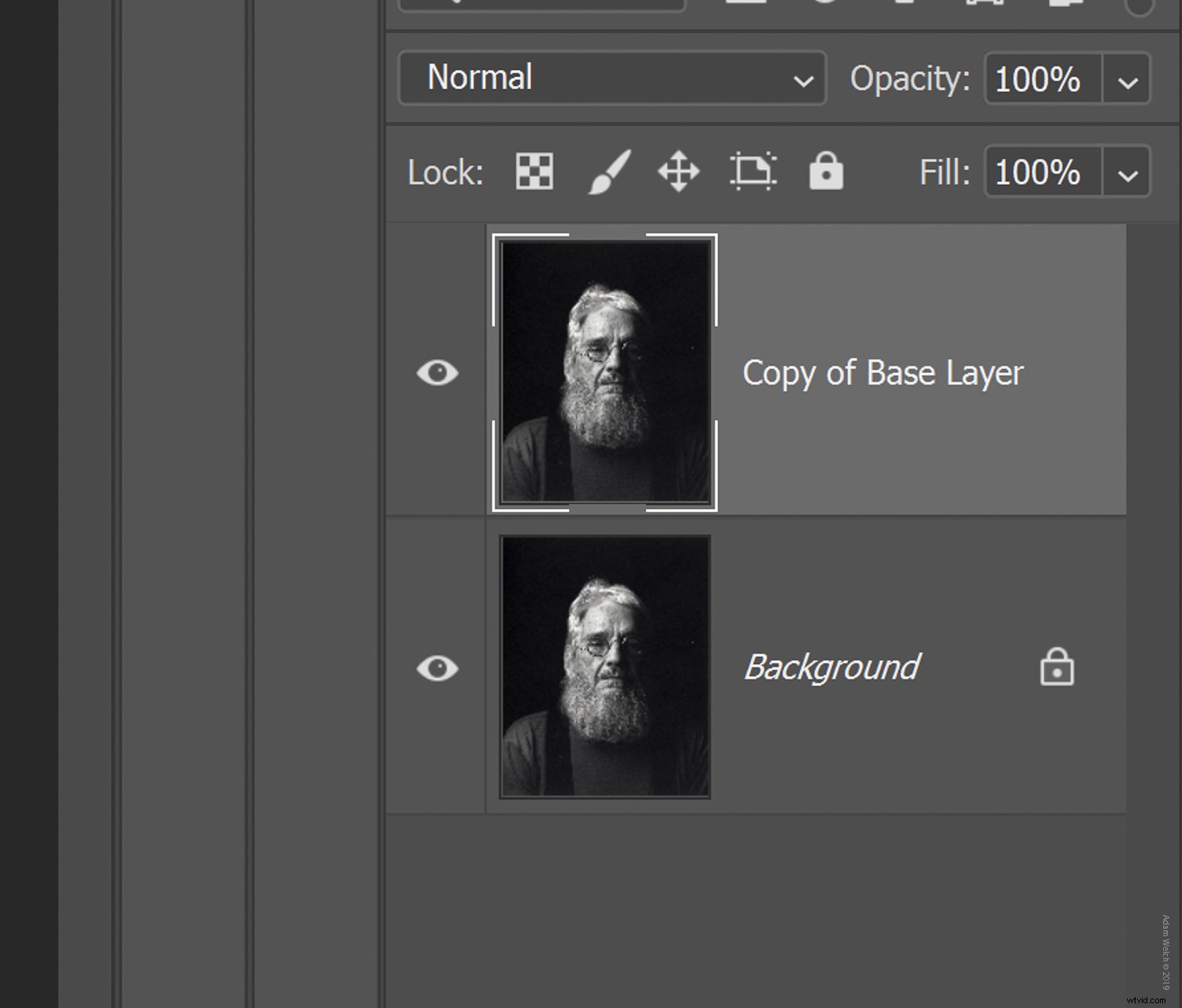Select the Background layer entry
The height and width of the screenshot is (1008, 1182).
pyautogui.click(x=831, y=667)
